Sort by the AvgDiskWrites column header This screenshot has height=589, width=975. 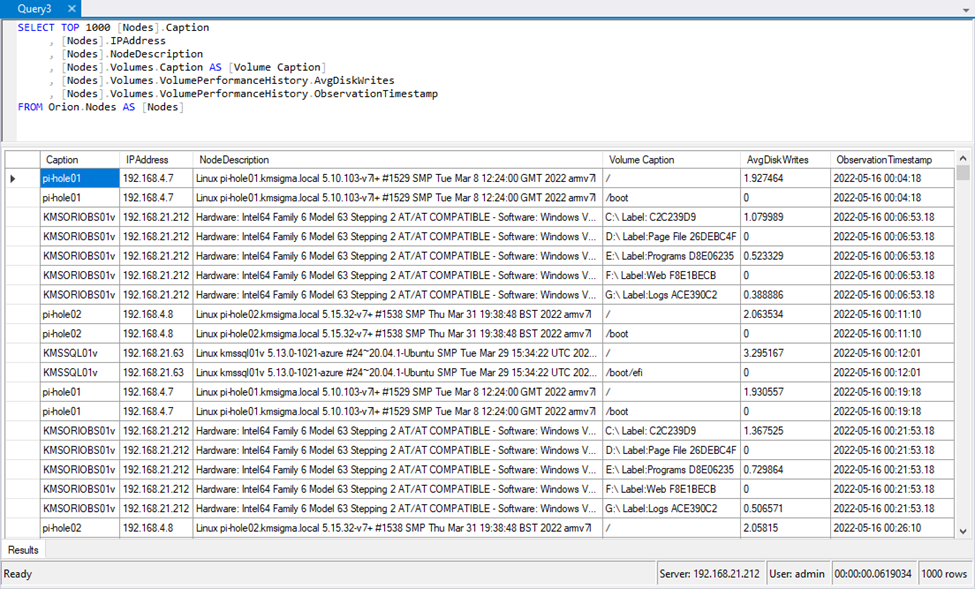pyautogui.click(x=785, y=160)
